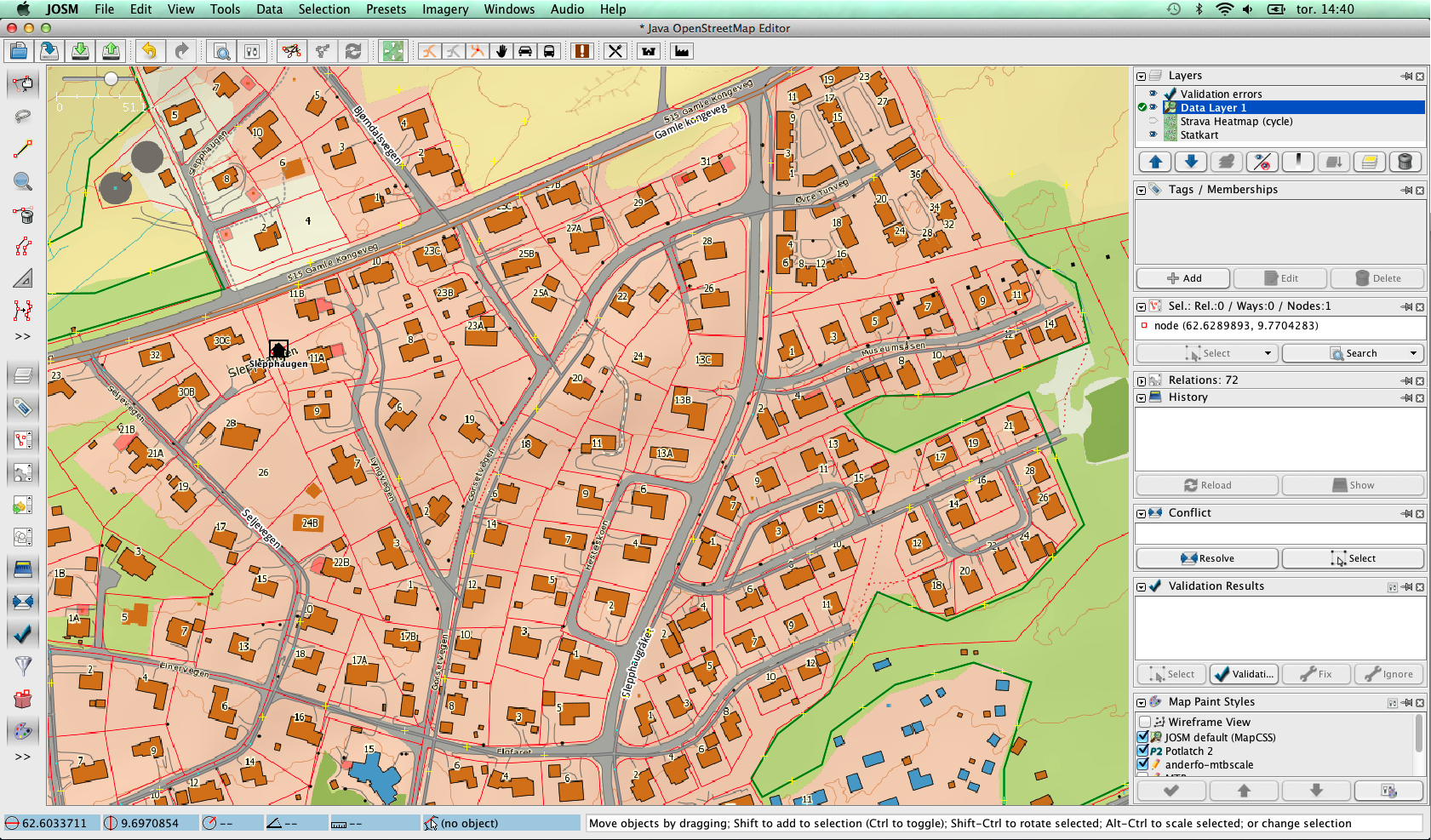Click the Add tag button
1431x840 pixels.
(1183, 278)
